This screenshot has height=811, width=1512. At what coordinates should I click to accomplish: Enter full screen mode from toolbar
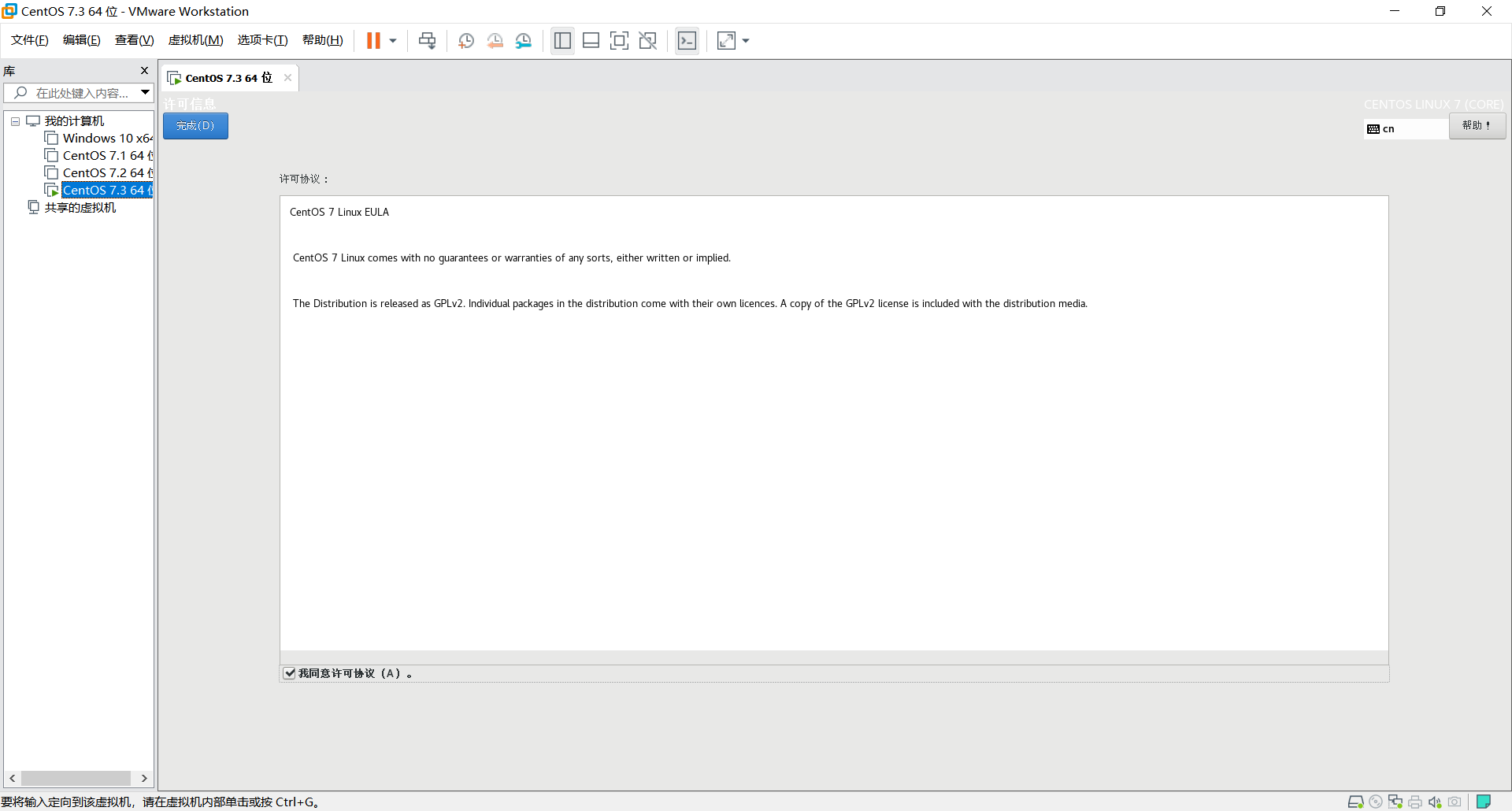[620, 41]
